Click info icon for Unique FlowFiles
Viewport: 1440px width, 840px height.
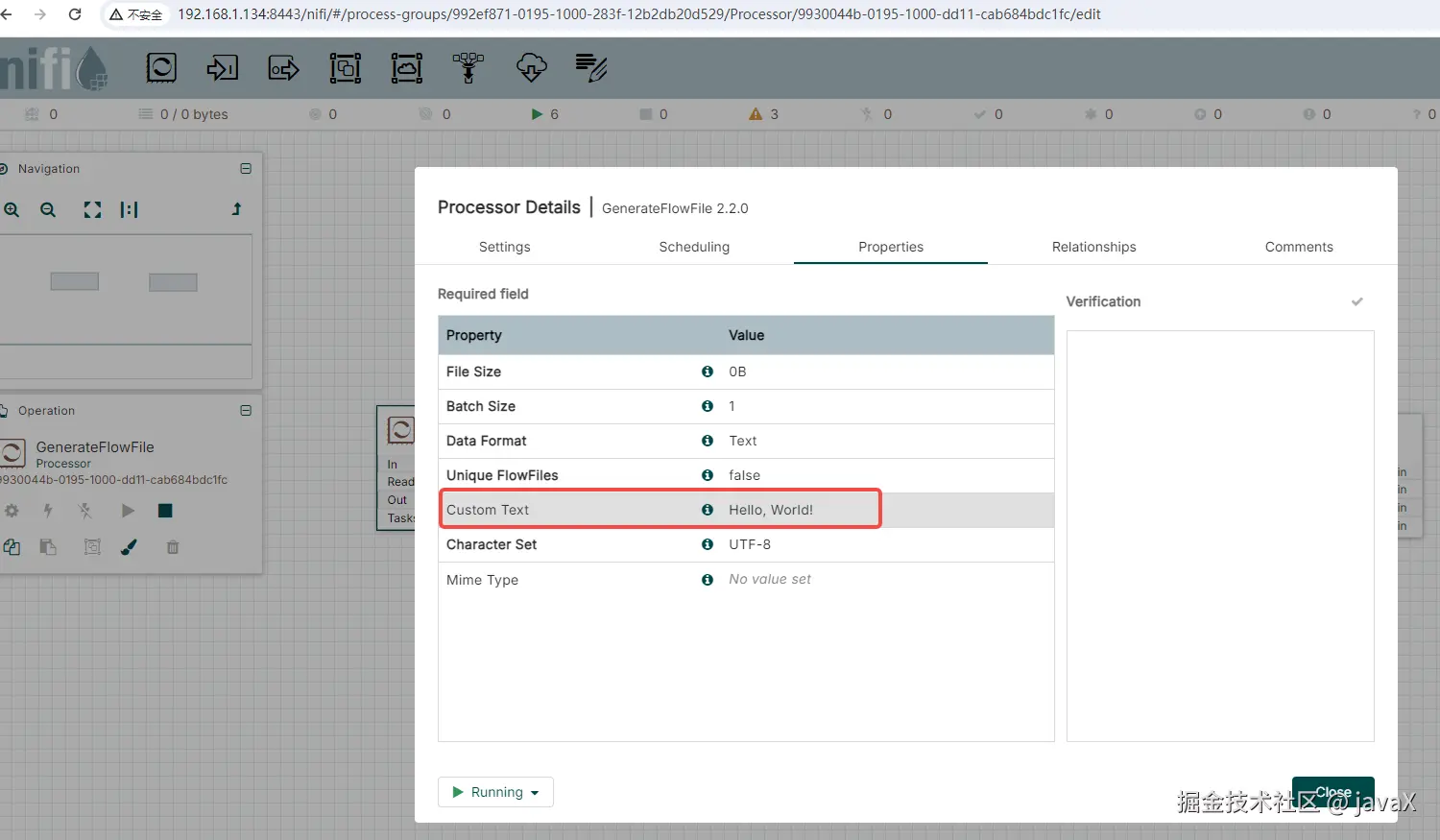coord(708,475)
